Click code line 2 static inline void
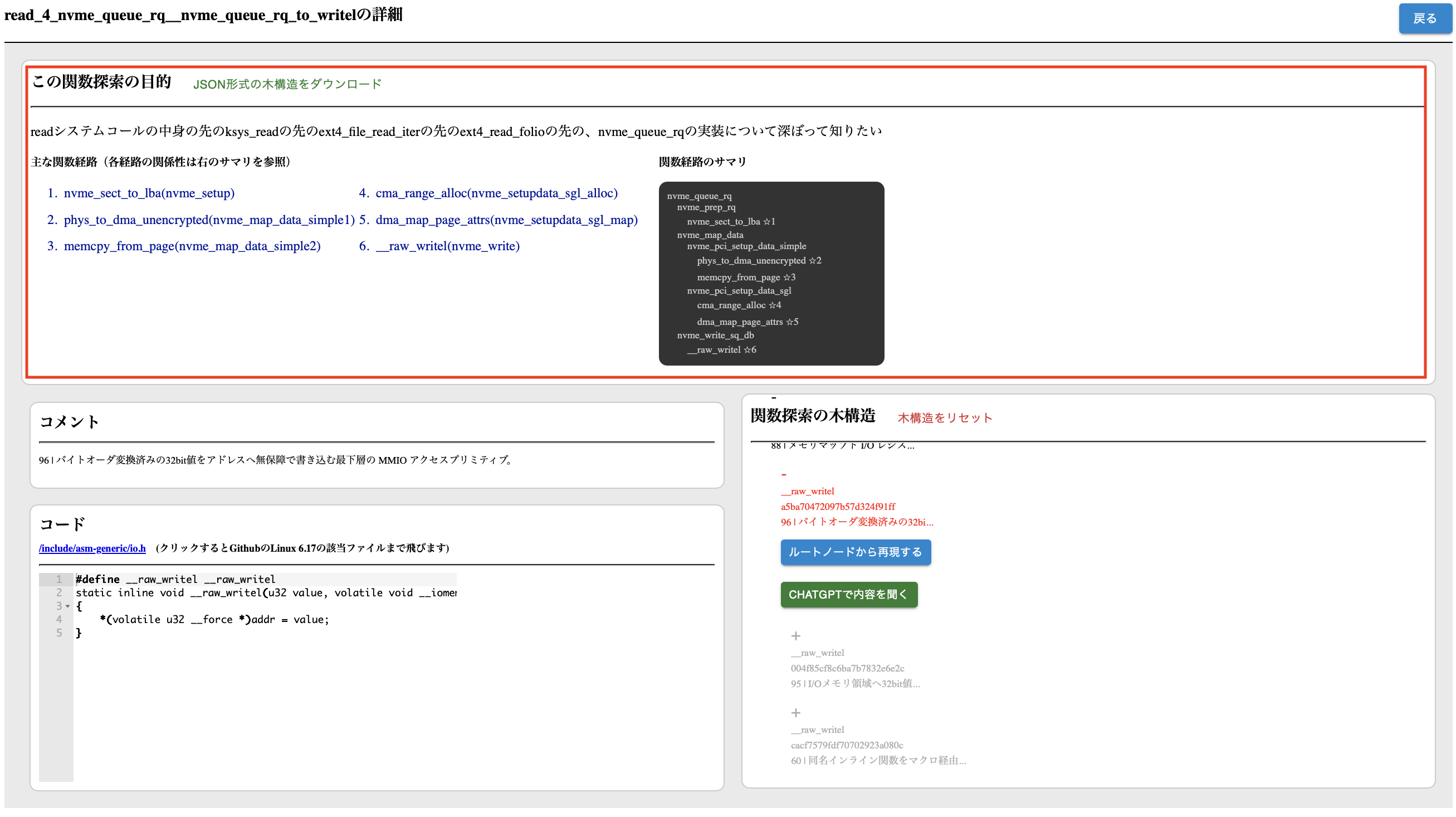1456x817 pixels. (x=266, y=592)
